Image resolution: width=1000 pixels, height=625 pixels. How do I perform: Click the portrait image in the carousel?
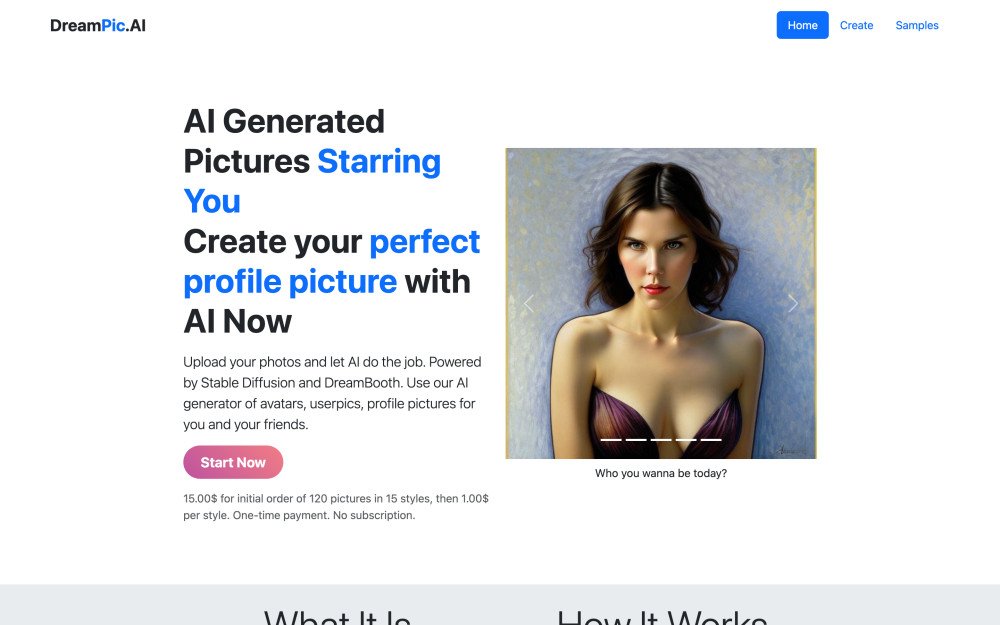[x=661, y=304]
